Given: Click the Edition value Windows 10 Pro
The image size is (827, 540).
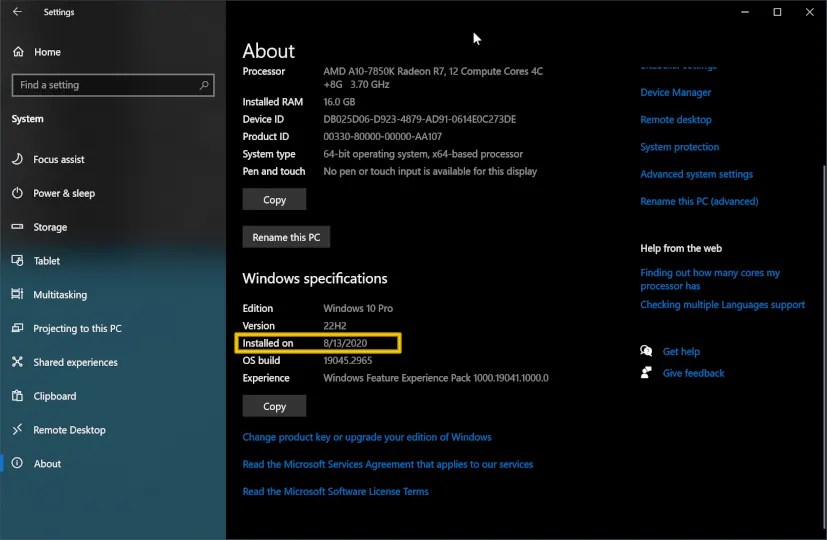Looking at the screenshot, I should coord(358,308).
